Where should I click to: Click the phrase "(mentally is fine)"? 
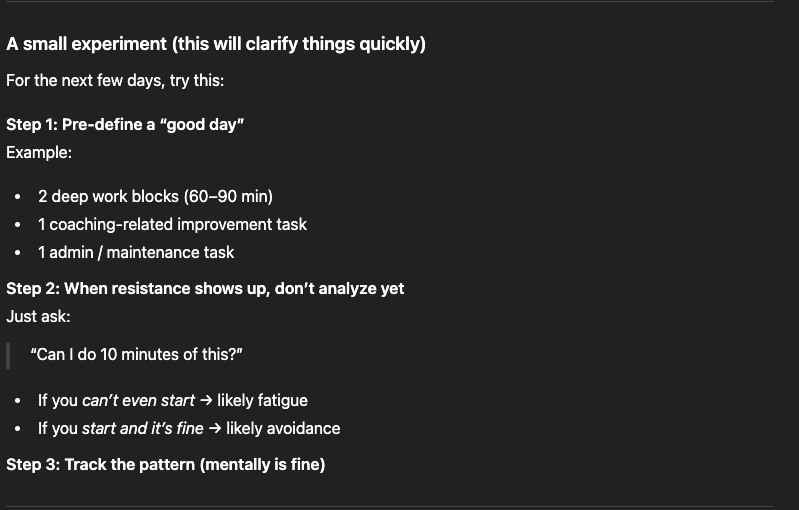262,465
